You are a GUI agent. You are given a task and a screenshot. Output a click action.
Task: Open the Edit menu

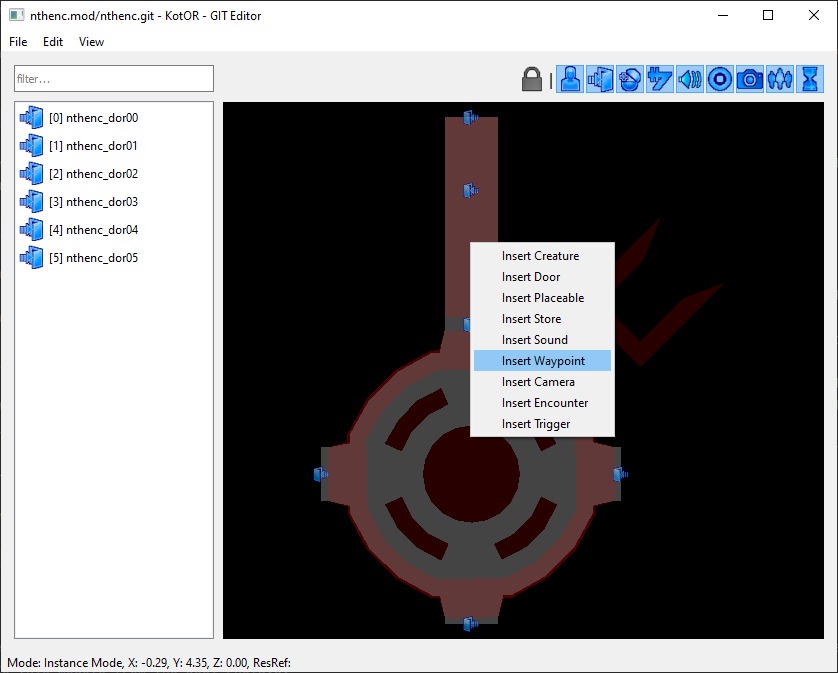pyautogui.click(x=53, y=42)
